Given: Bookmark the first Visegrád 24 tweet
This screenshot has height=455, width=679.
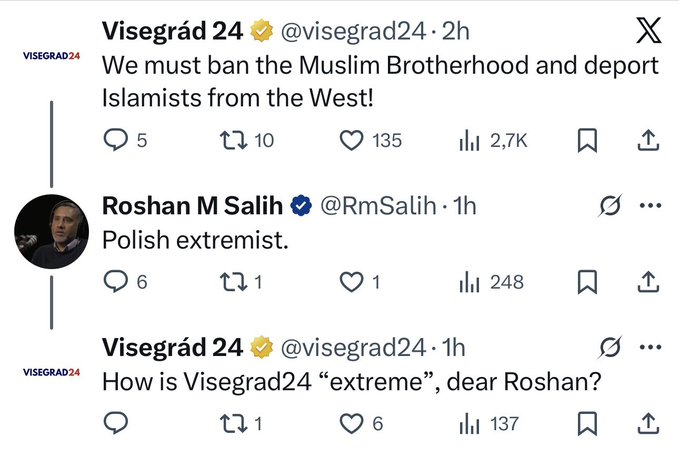Looking at the screenshot, I should point(588,141).
